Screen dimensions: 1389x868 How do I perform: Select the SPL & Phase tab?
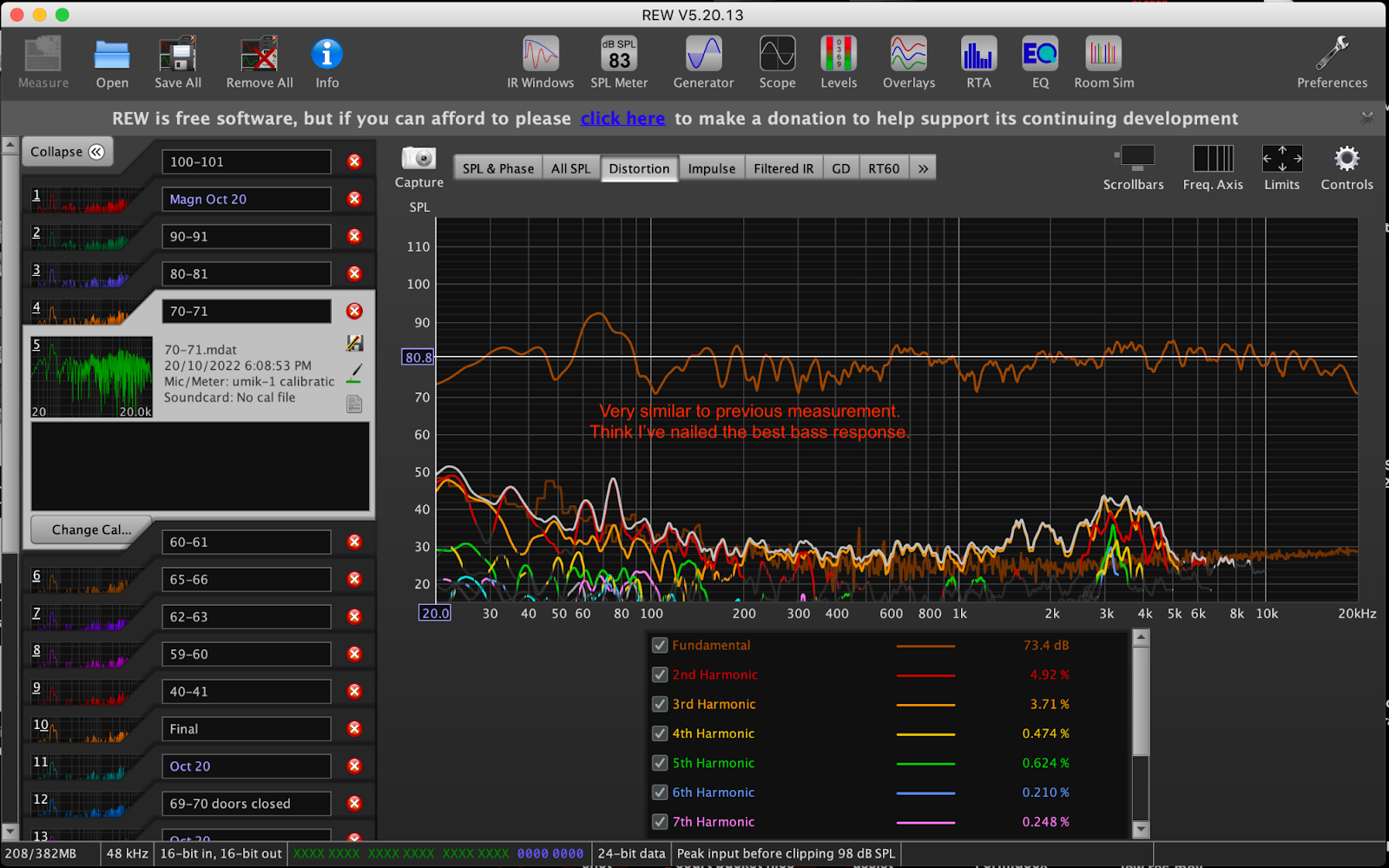[497, 168]
